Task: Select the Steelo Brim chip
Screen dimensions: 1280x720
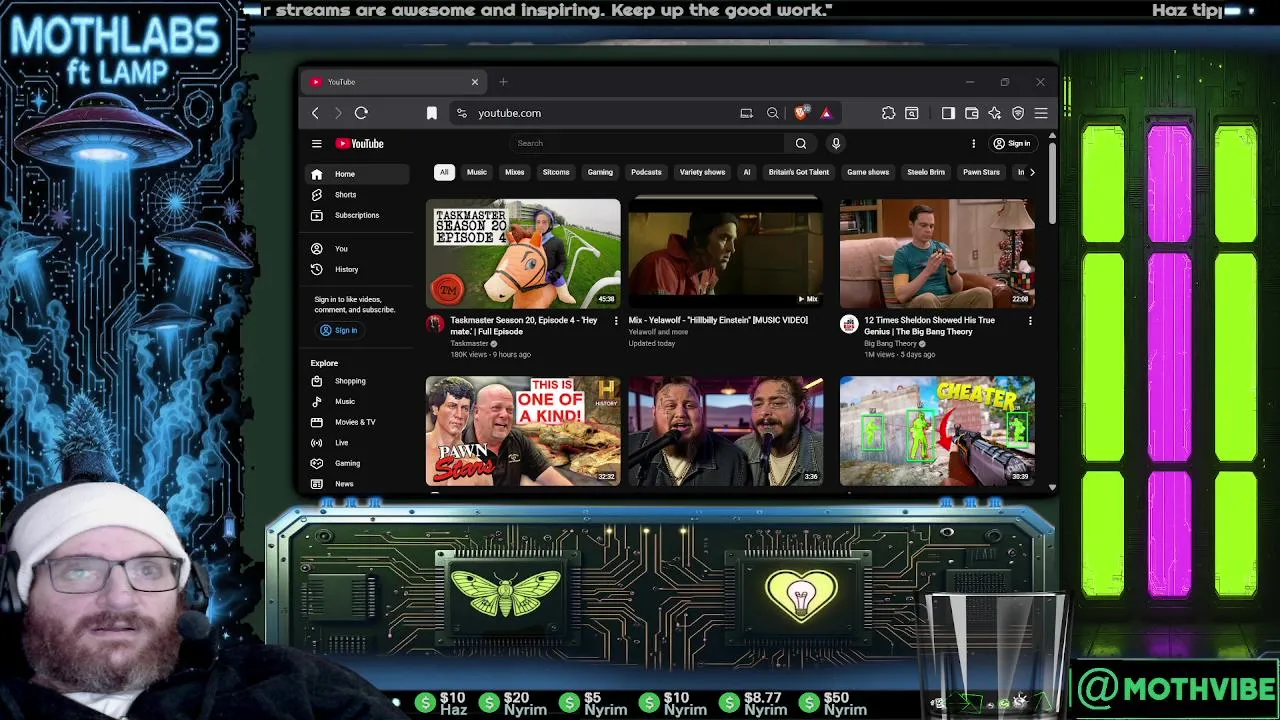Action: 926,172
